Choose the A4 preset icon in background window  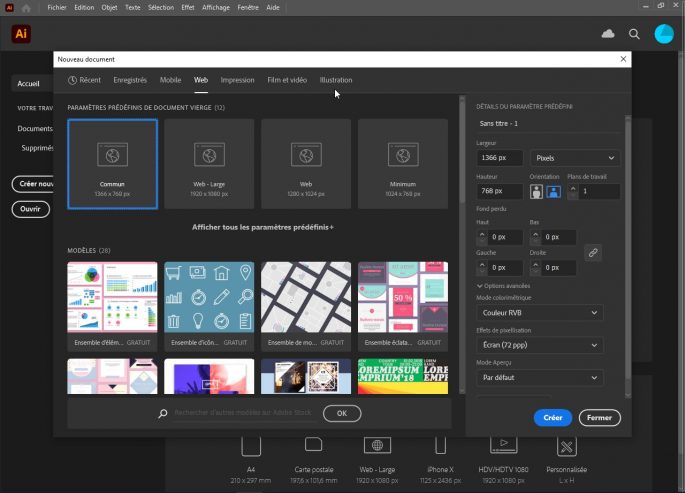[251, 446]
